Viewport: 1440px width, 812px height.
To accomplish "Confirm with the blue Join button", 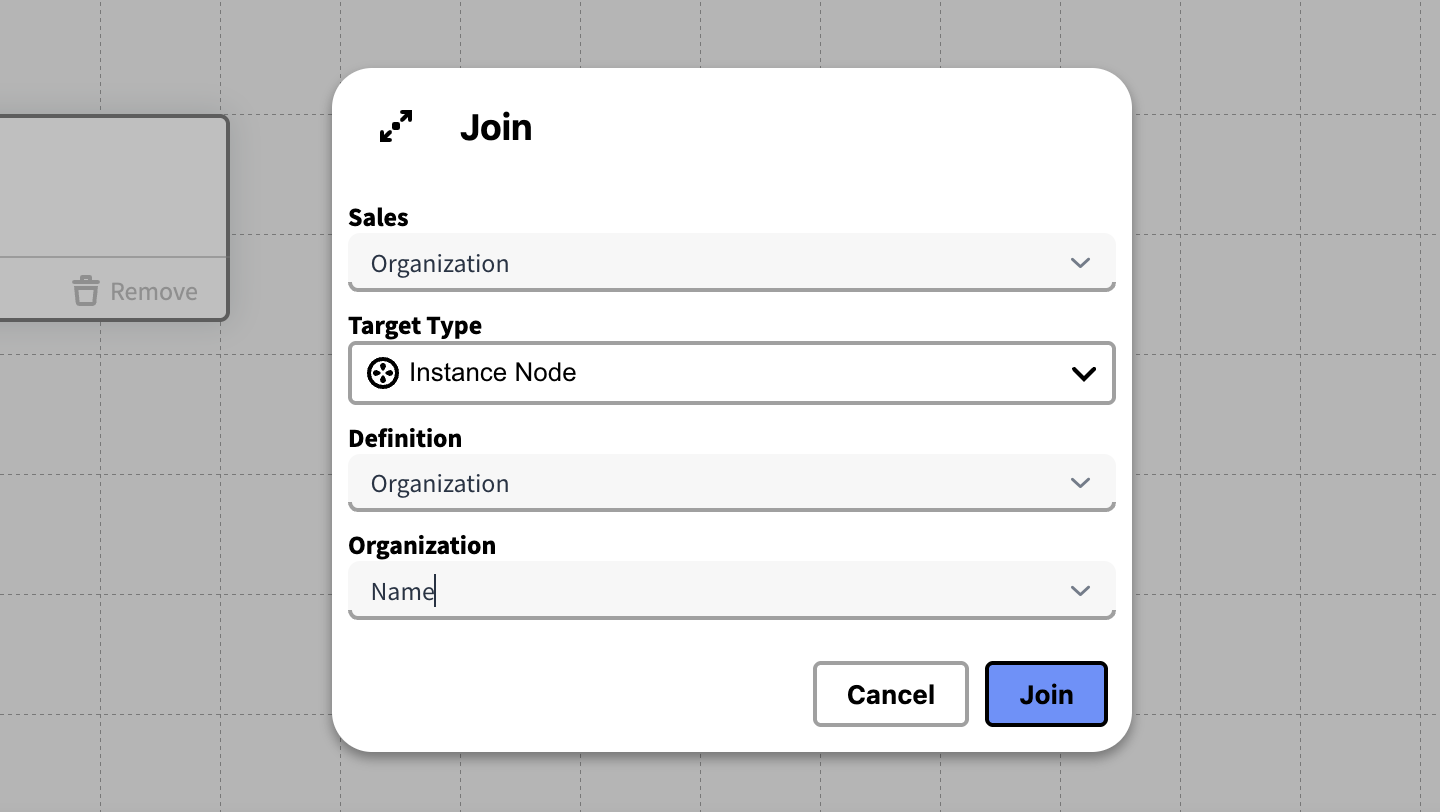I will point(1046,694).
